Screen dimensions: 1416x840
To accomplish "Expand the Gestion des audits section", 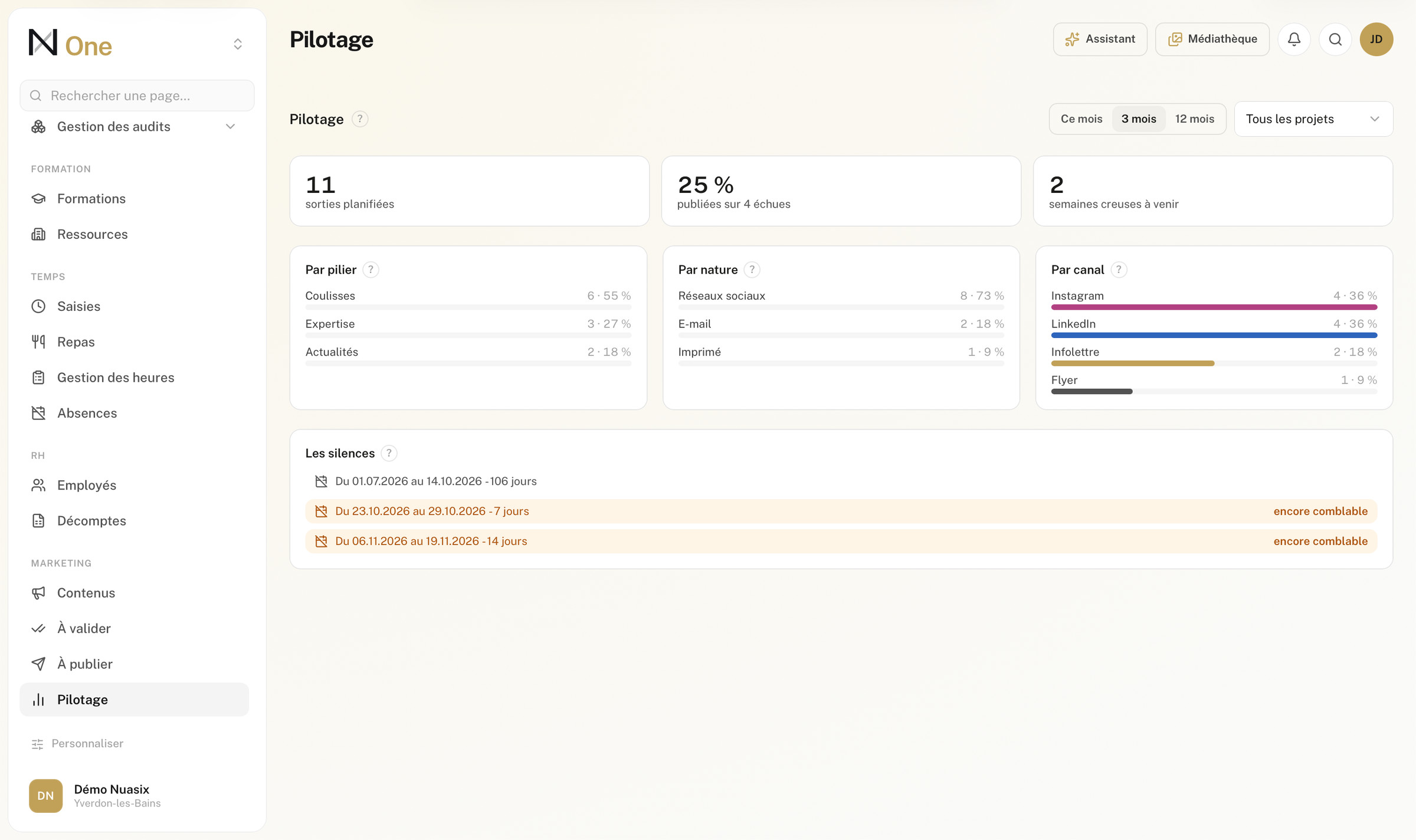I will pyautogui.click(x=135, y=126).
